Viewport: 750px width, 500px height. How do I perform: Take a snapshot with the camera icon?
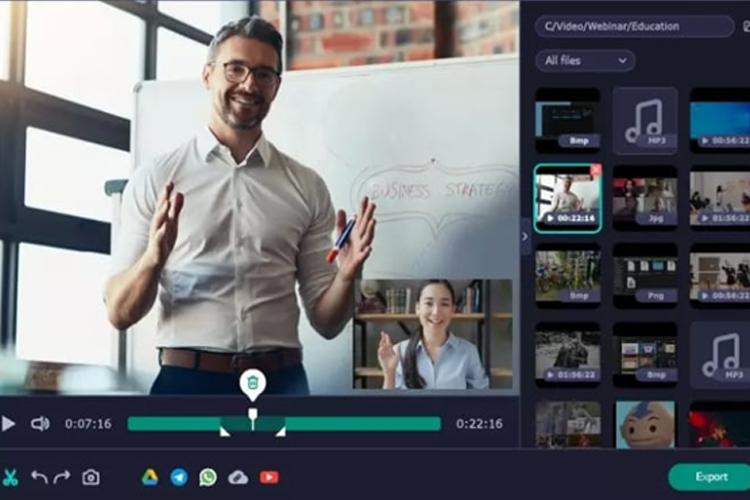click(91, 477)
